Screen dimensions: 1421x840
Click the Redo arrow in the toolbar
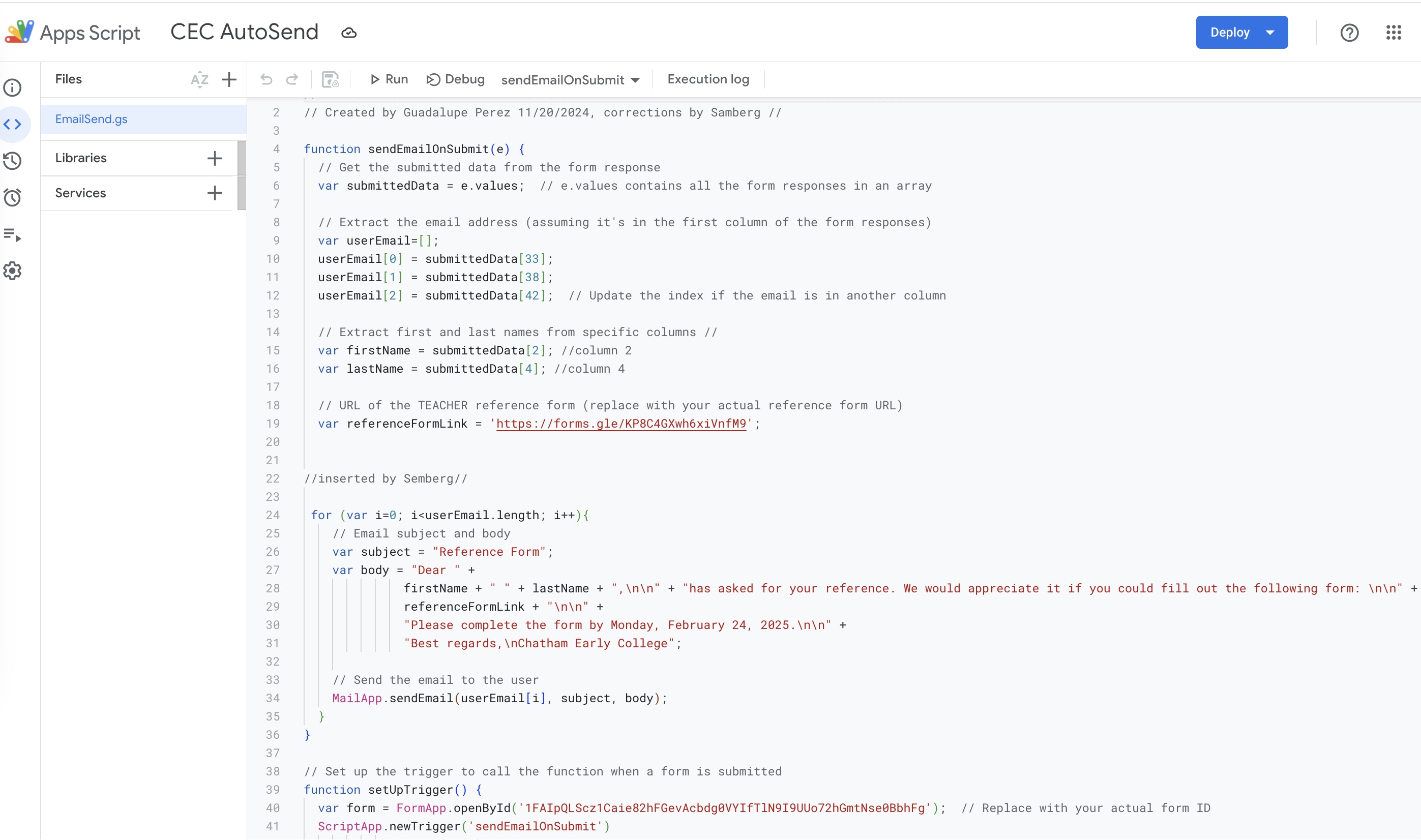[292, 79]
